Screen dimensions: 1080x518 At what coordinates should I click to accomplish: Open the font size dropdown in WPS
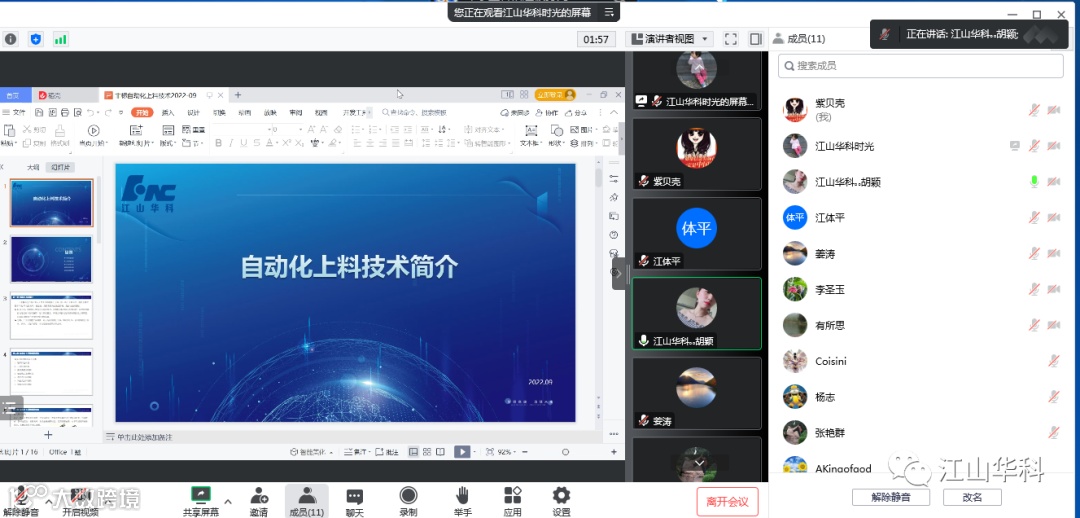click(300, 129)
